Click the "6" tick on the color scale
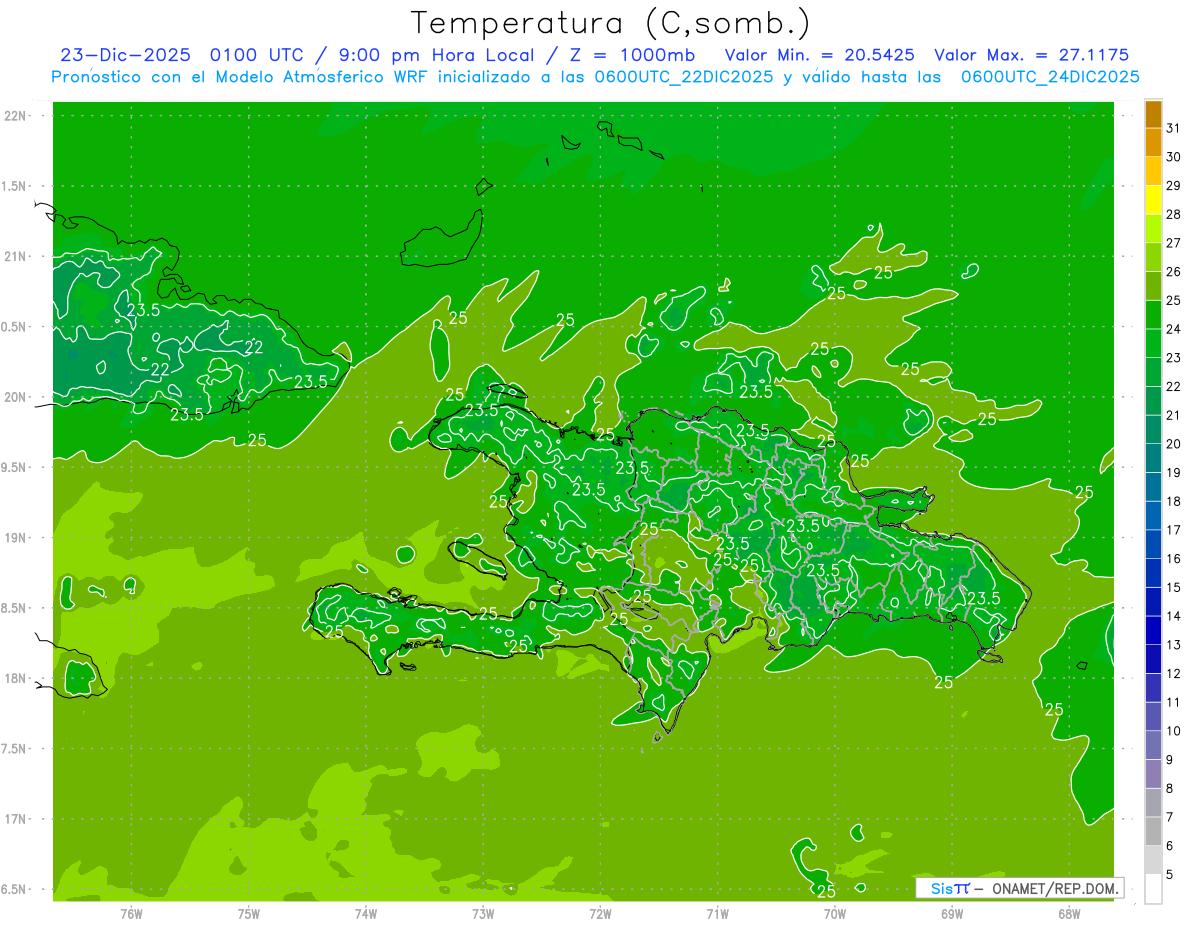1200x927 pixels. (1170, 846)
